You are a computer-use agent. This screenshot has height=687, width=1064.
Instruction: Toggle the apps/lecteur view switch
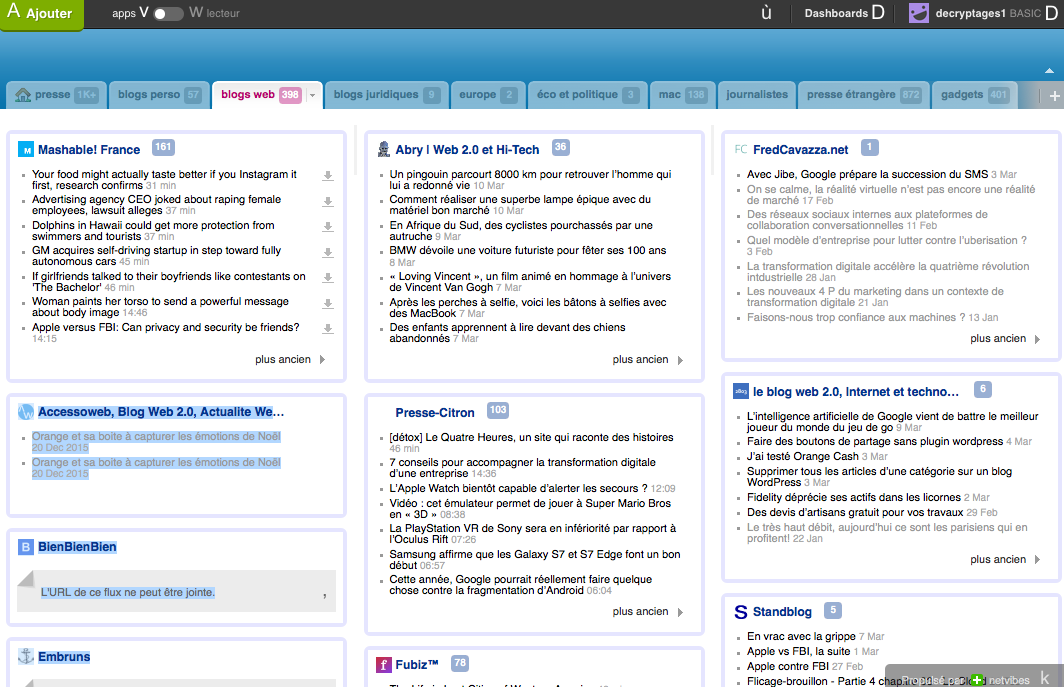(x=168, y=14)
